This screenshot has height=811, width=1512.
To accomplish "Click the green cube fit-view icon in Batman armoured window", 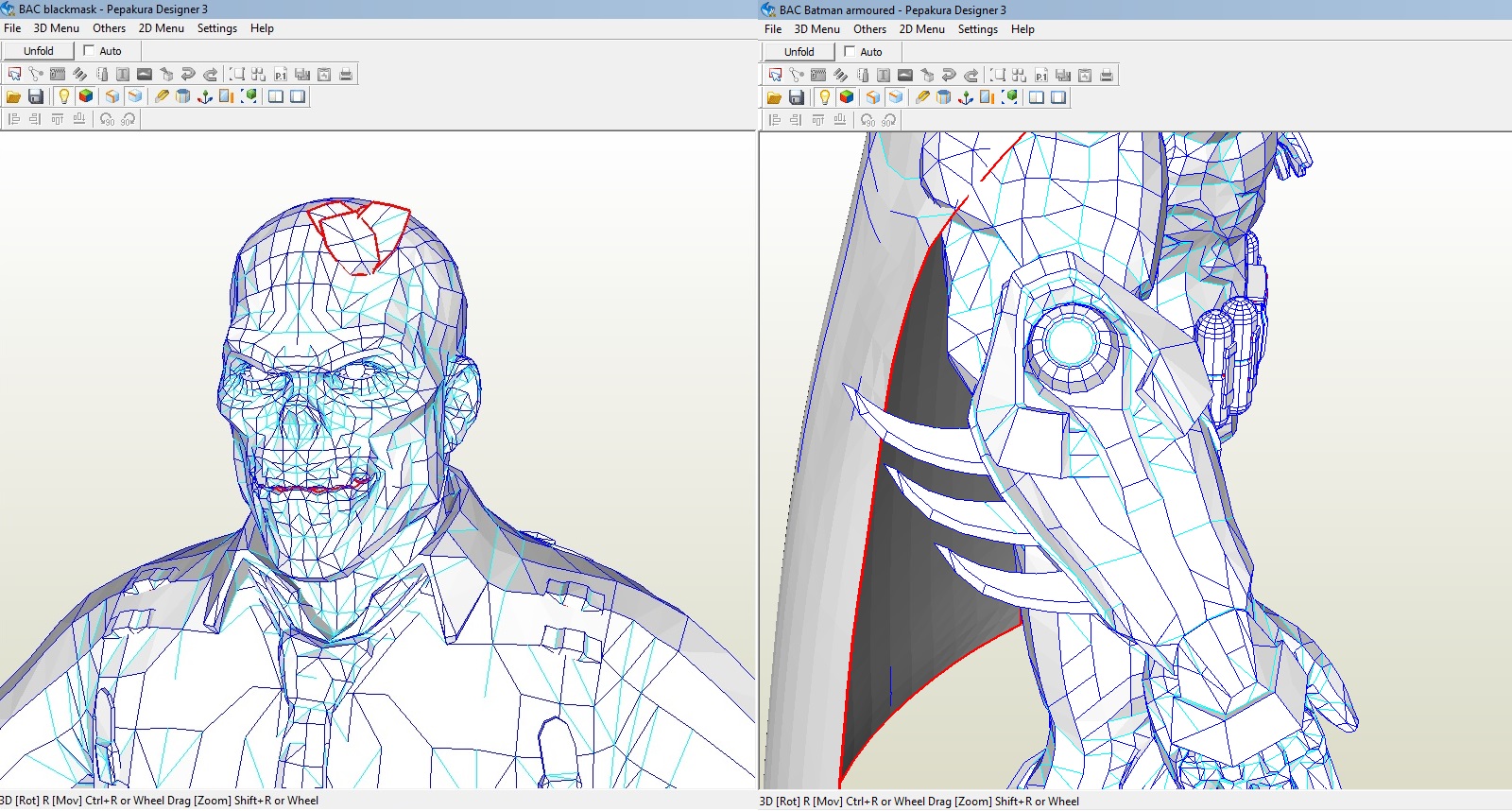I will 1009,97.
